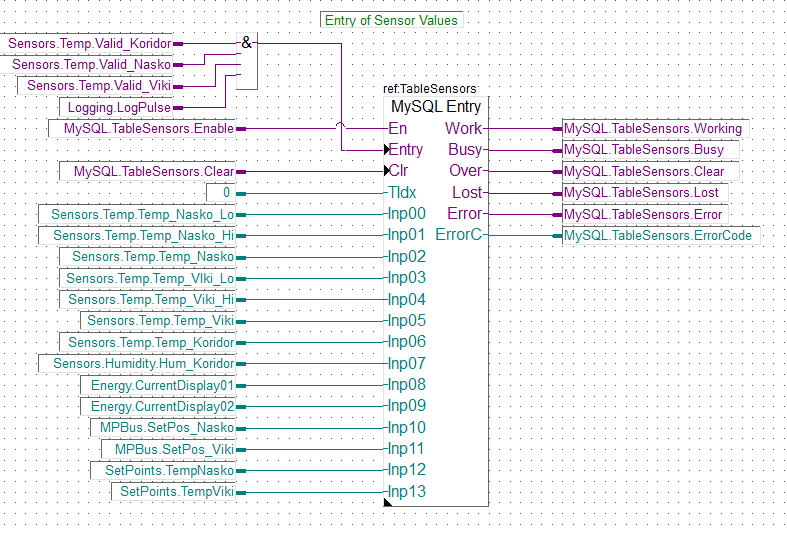Select the Inp02 input pin
Screen dimensions: 787x533
(407, 256)
